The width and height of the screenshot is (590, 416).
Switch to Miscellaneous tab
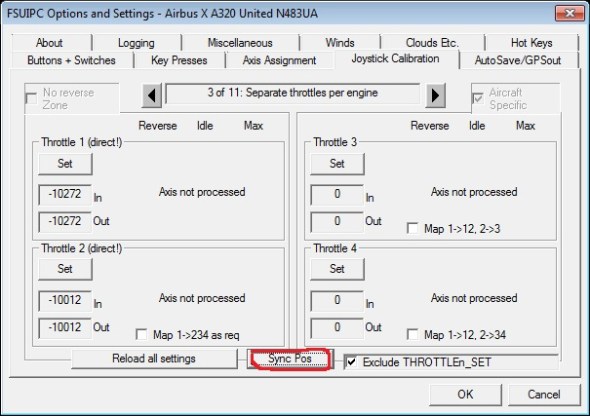coord(240,43)
